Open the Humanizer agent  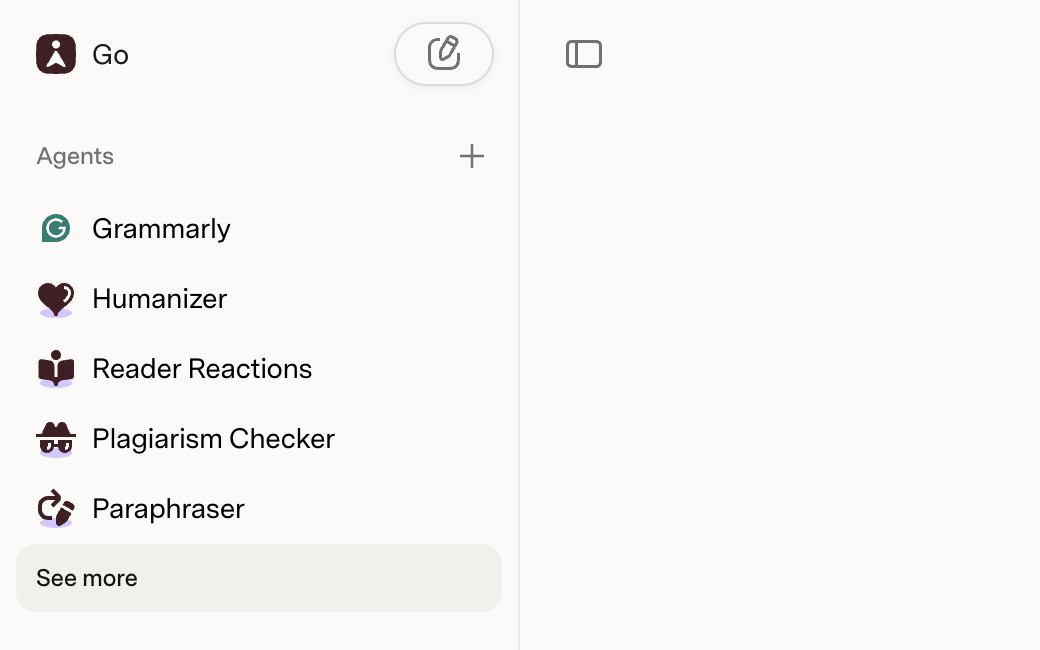point(259,299)
